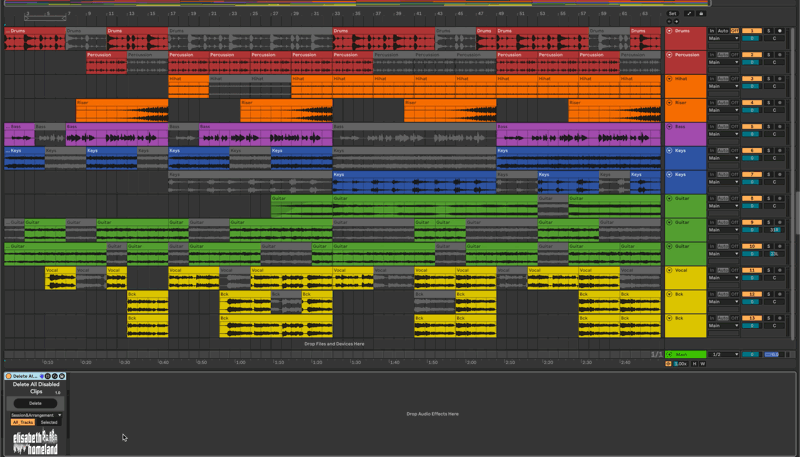Set Drums monitoring to Auto
Viewport: 800px width, 457px height.
coord(723,31)
